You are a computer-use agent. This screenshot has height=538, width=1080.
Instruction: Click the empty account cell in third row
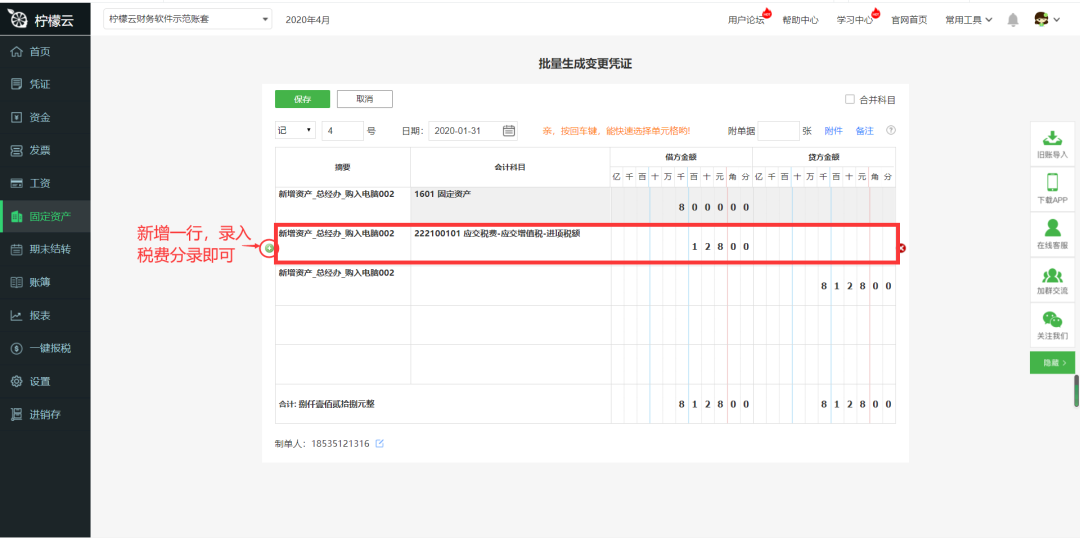[510, 286]
